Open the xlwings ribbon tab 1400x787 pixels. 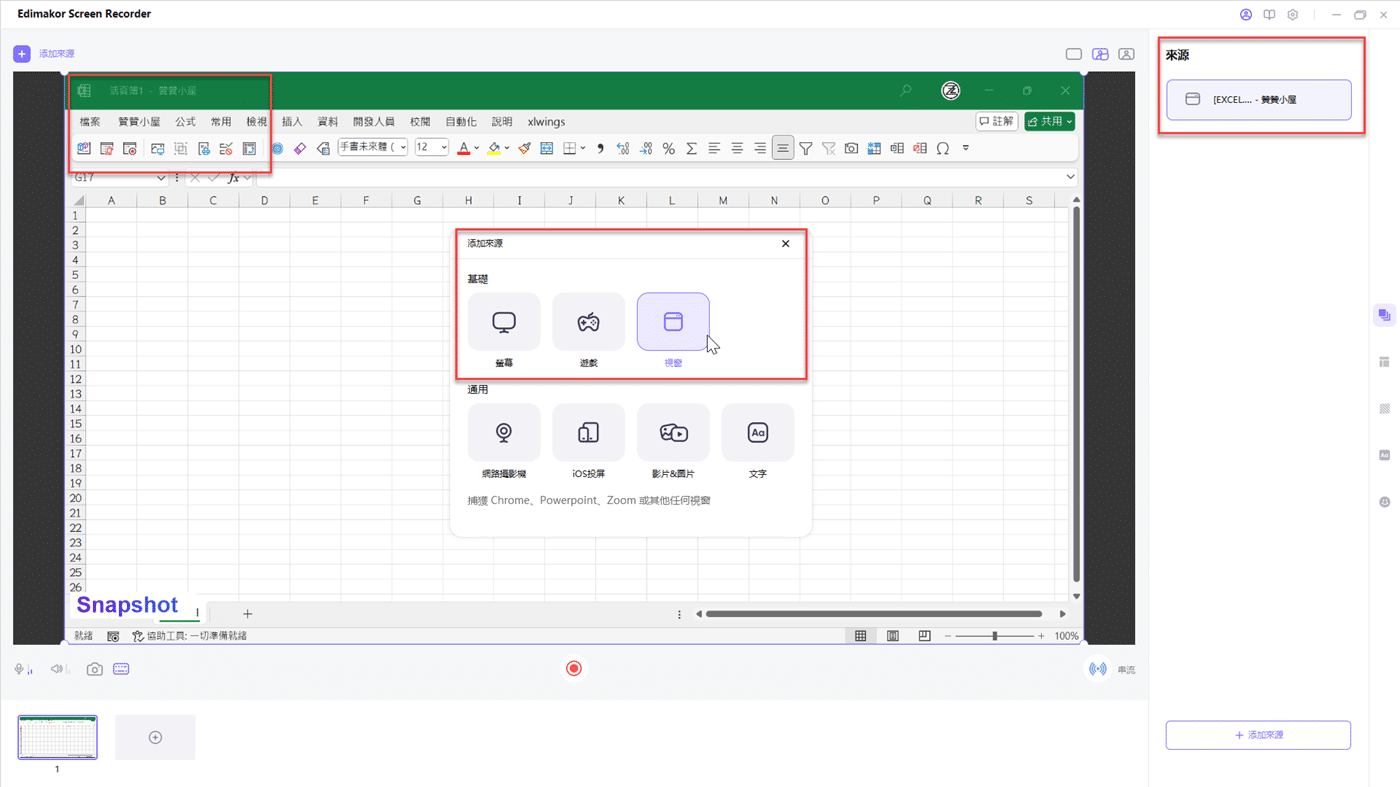tap(546, 122)
